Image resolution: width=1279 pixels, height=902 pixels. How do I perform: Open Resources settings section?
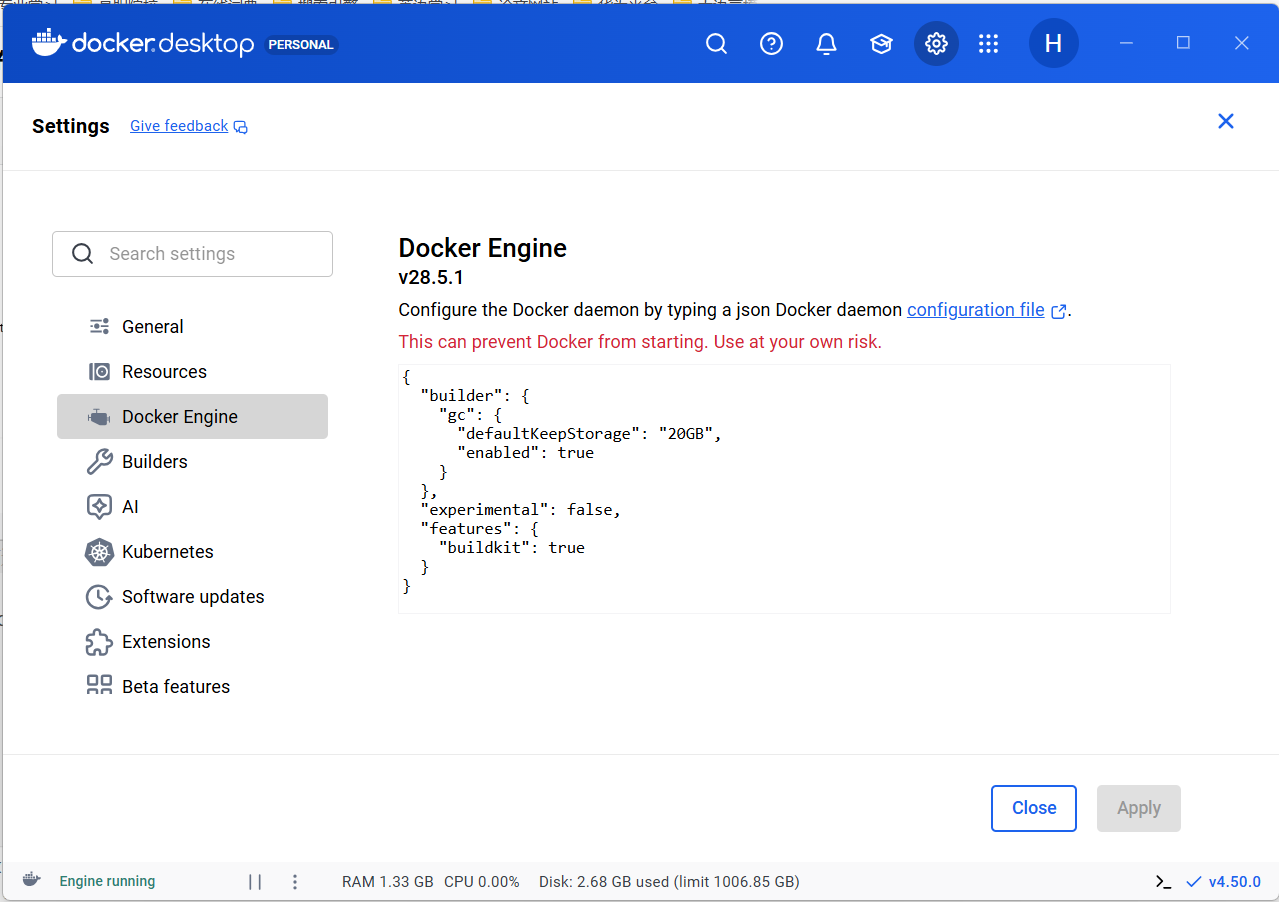[192, 371]
